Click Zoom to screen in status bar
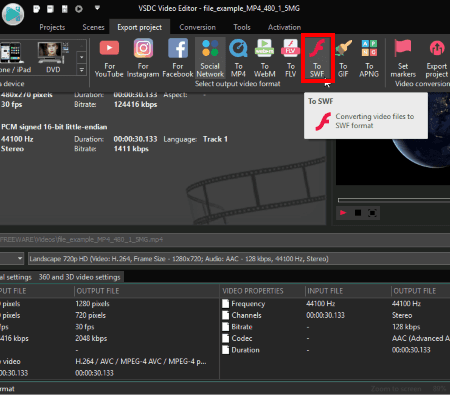 [x=396, y=389]
